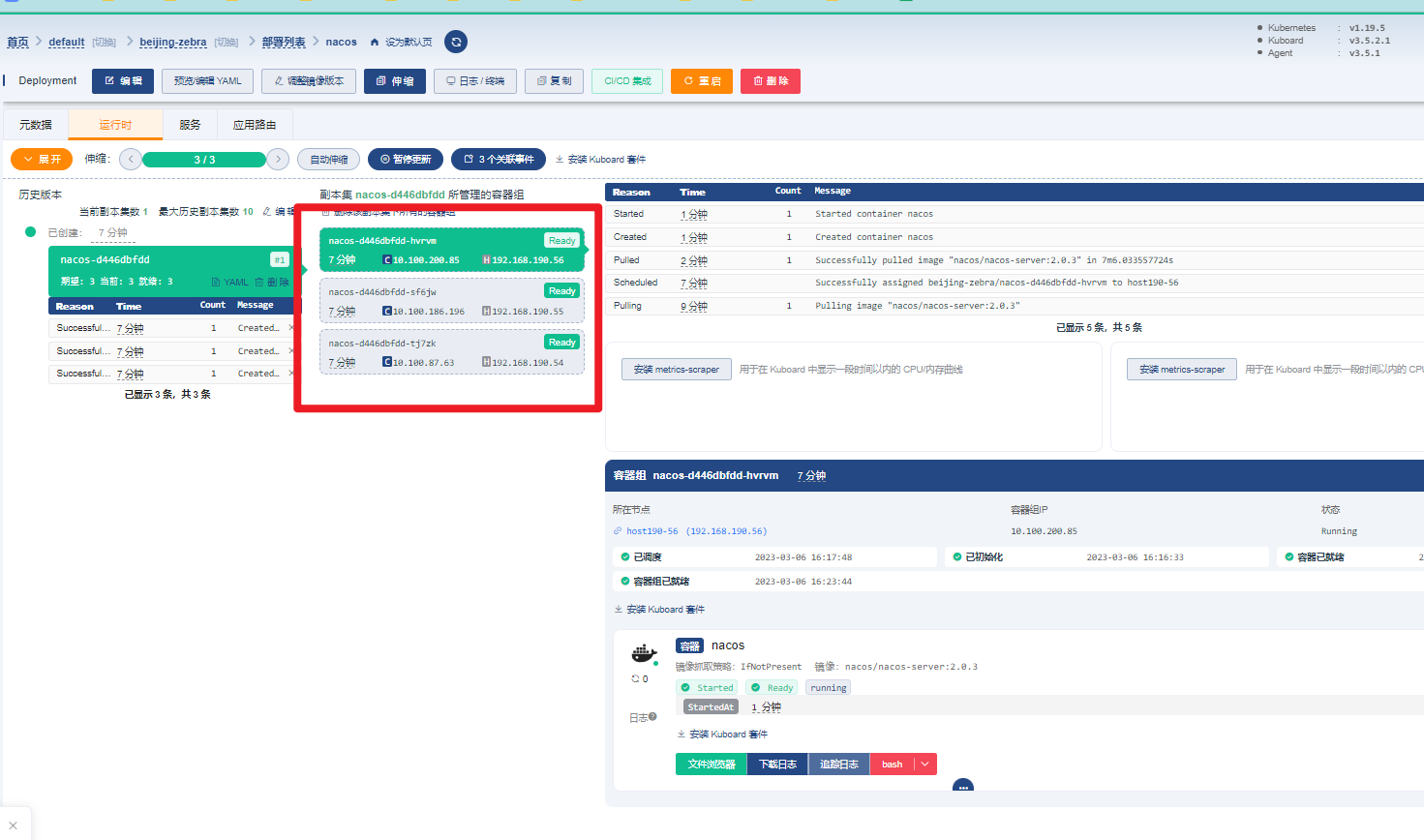Viewport: 1424px width, 840px height.
Task: Click 追踪日志 to tail logs
Action: pyautogui.click(x=839, y=765)
